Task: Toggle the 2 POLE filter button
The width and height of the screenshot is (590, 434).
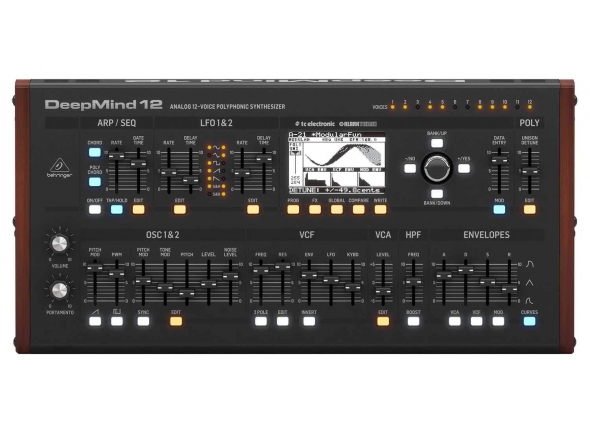Action: pos(261,321)
